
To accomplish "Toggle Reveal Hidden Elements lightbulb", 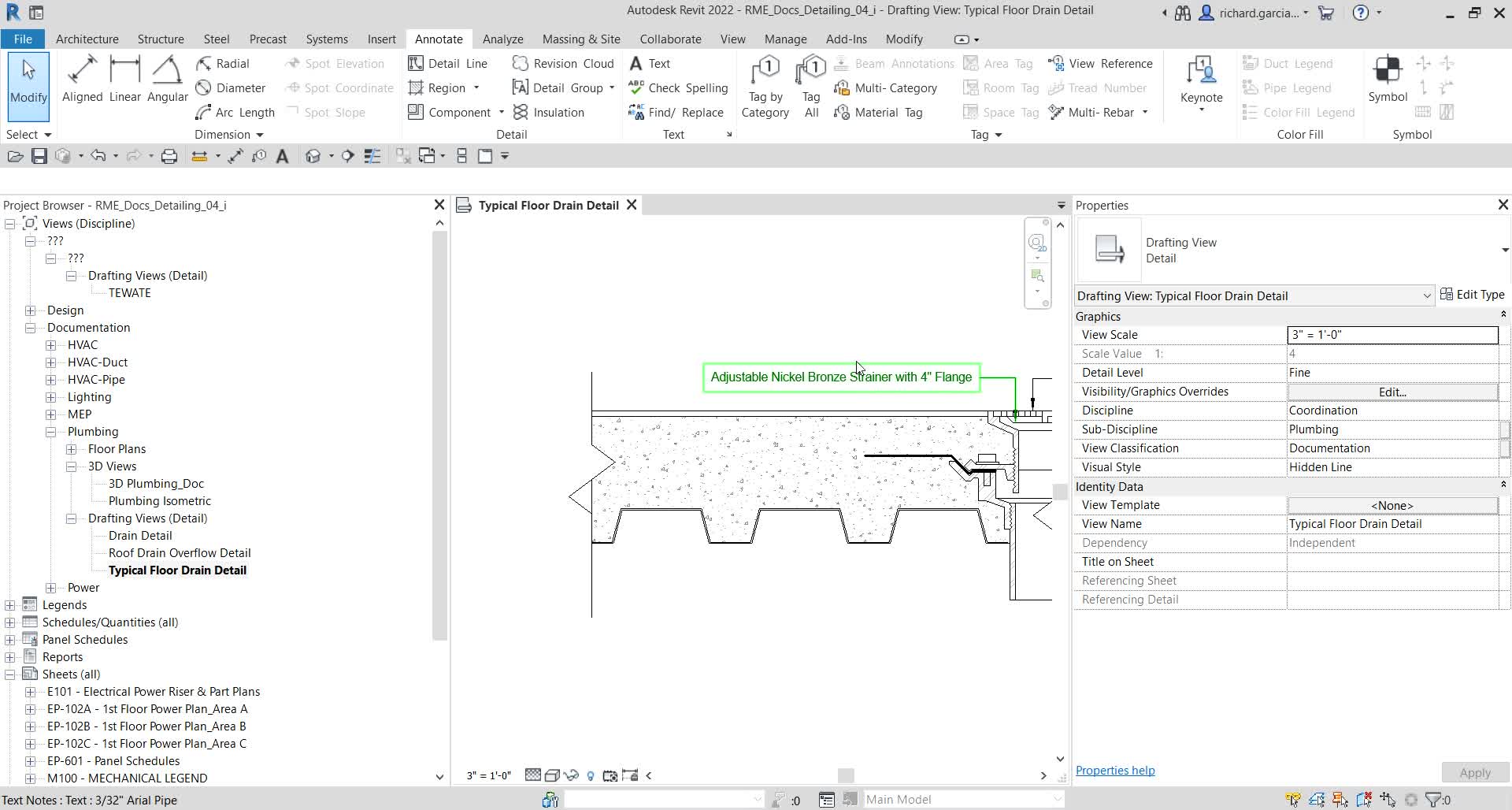I will point(591,775).
